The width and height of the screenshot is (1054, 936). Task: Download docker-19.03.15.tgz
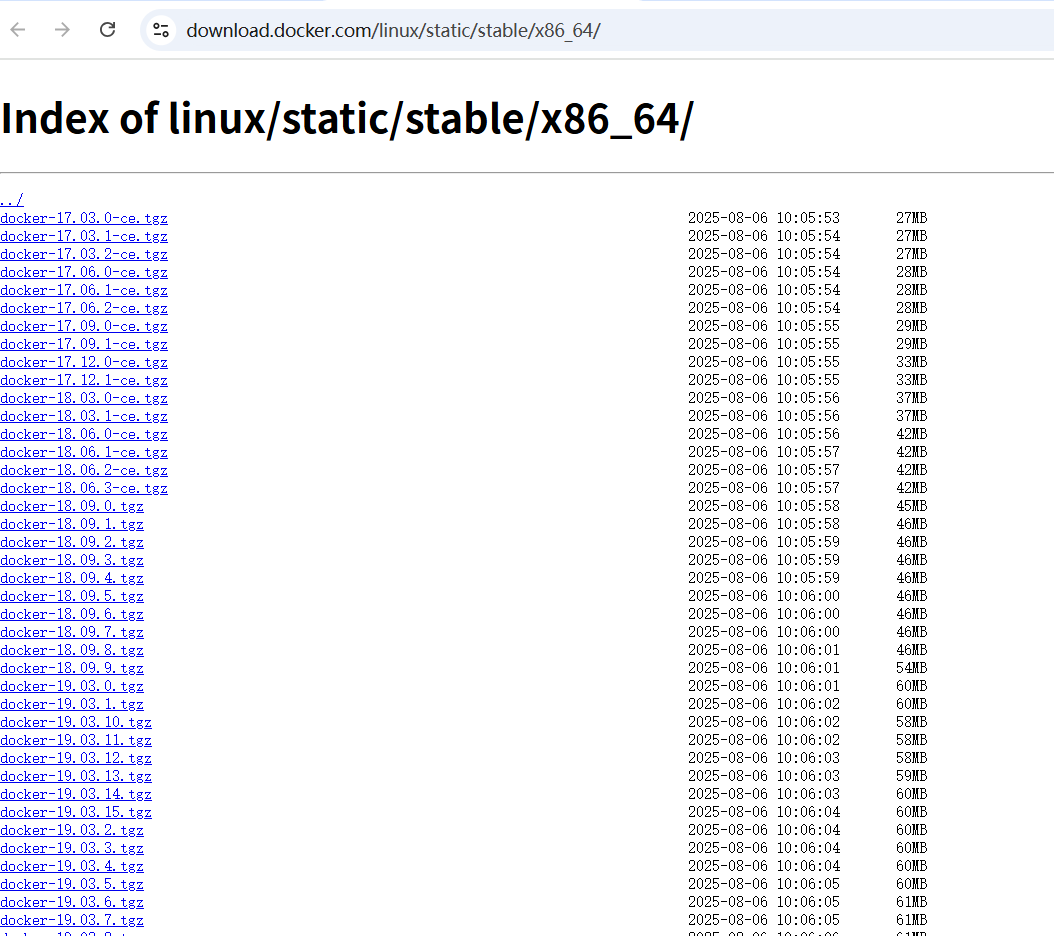(76, 812)
